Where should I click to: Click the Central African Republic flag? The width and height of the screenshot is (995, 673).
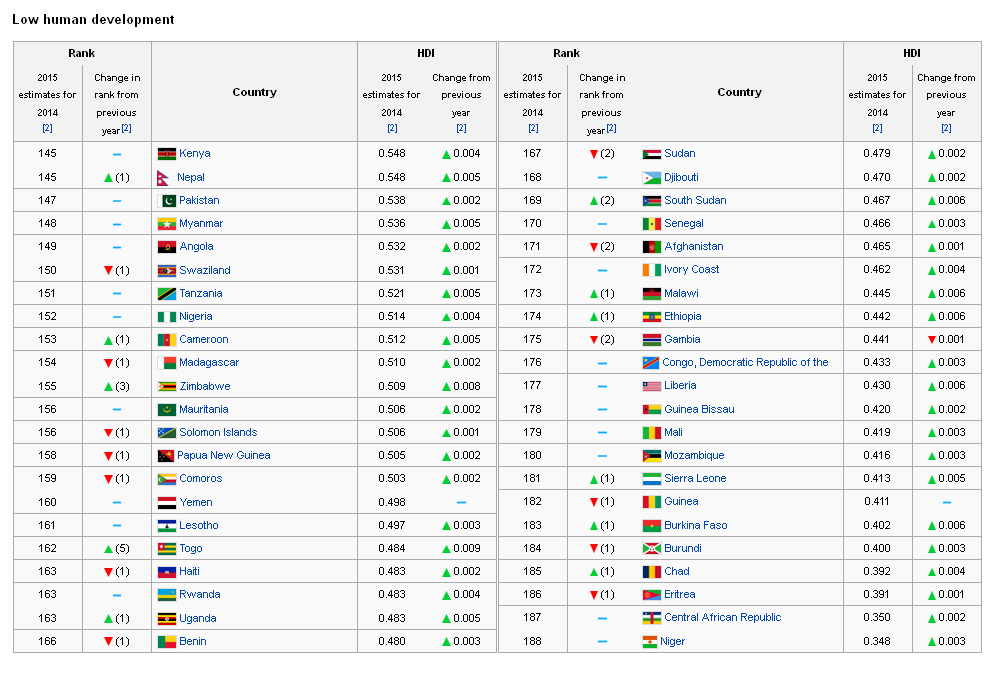652,618
